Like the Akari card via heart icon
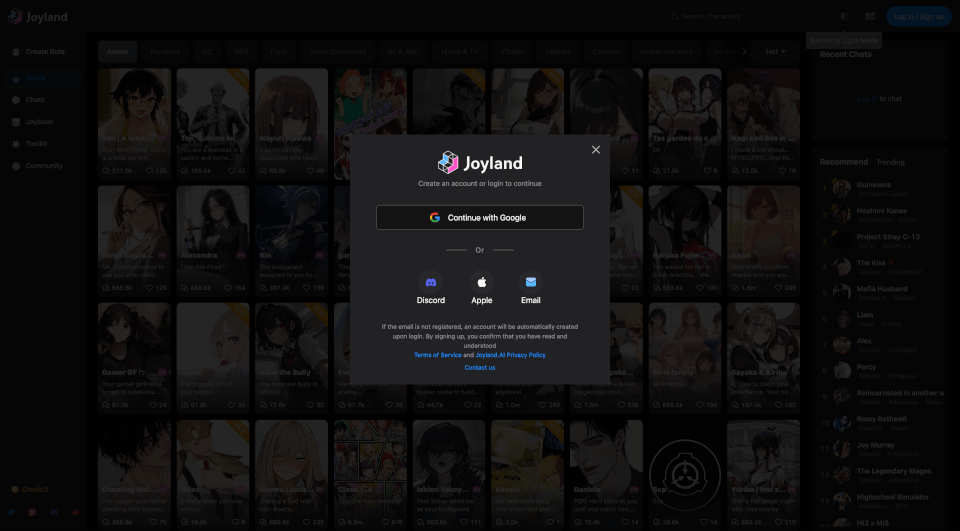960x531 pixels. (x=779, y=288)
